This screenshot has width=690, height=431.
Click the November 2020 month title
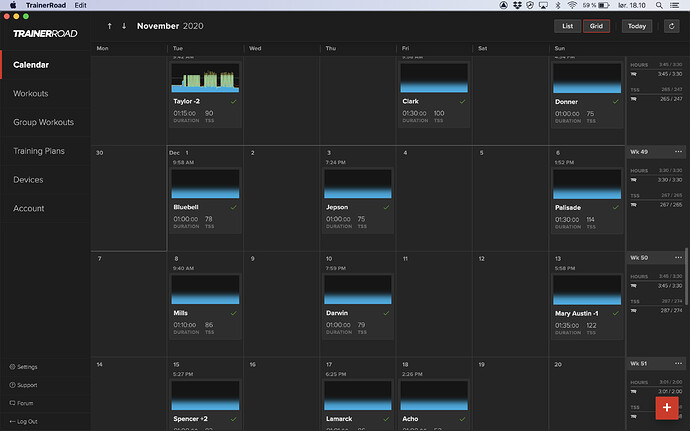(170, 26)
